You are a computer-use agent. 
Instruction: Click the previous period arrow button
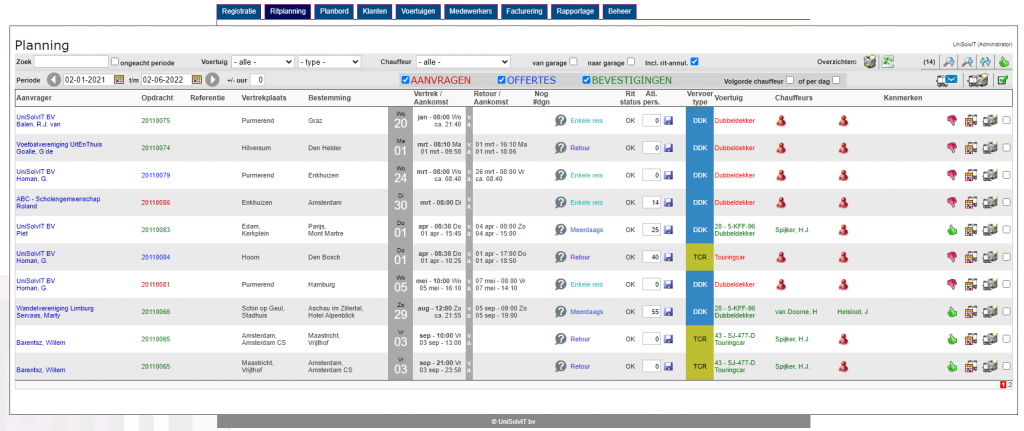(54, 80)
